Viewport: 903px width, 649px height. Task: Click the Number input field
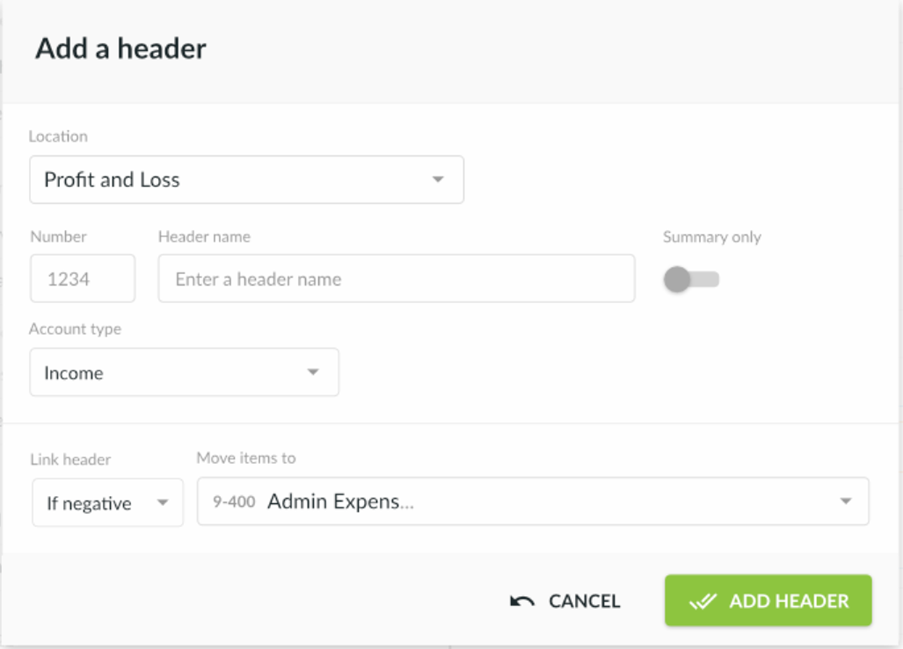point(82,279)
